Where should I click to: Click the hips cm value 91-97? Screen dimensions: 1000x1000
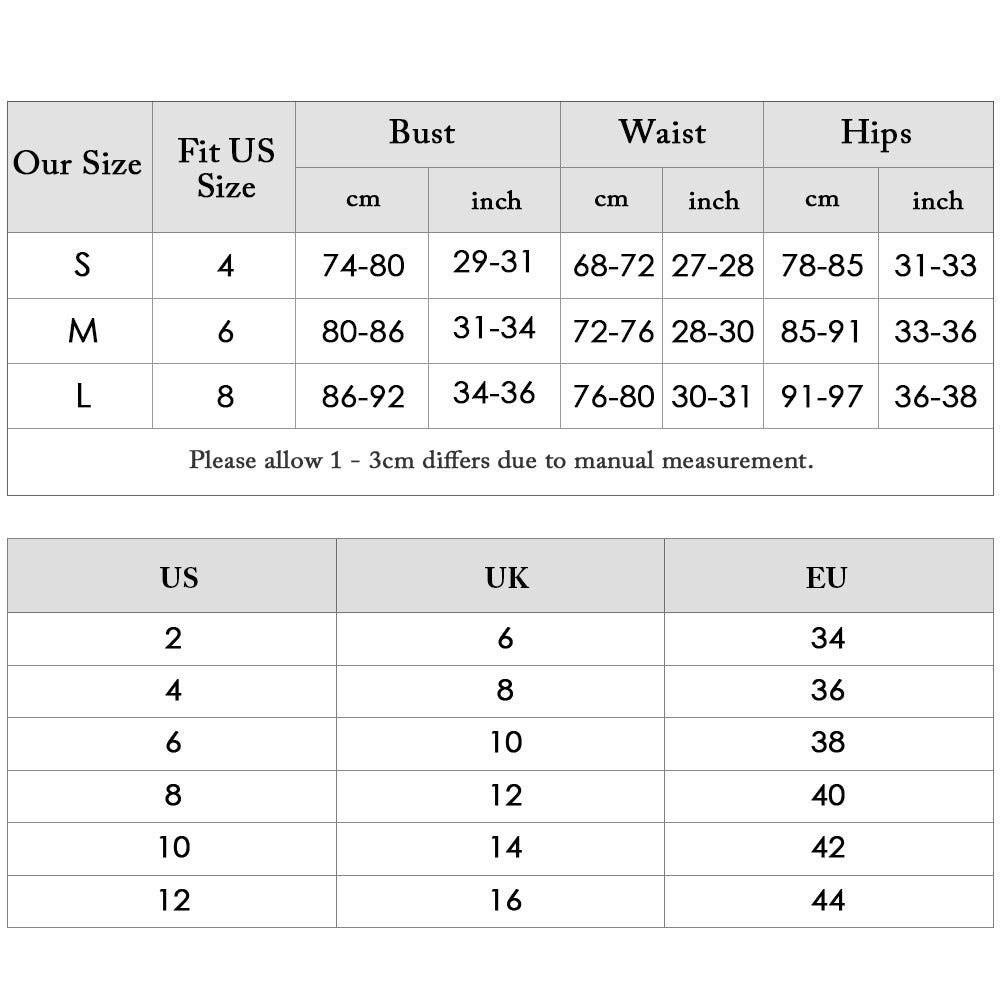tap(821, 396)
